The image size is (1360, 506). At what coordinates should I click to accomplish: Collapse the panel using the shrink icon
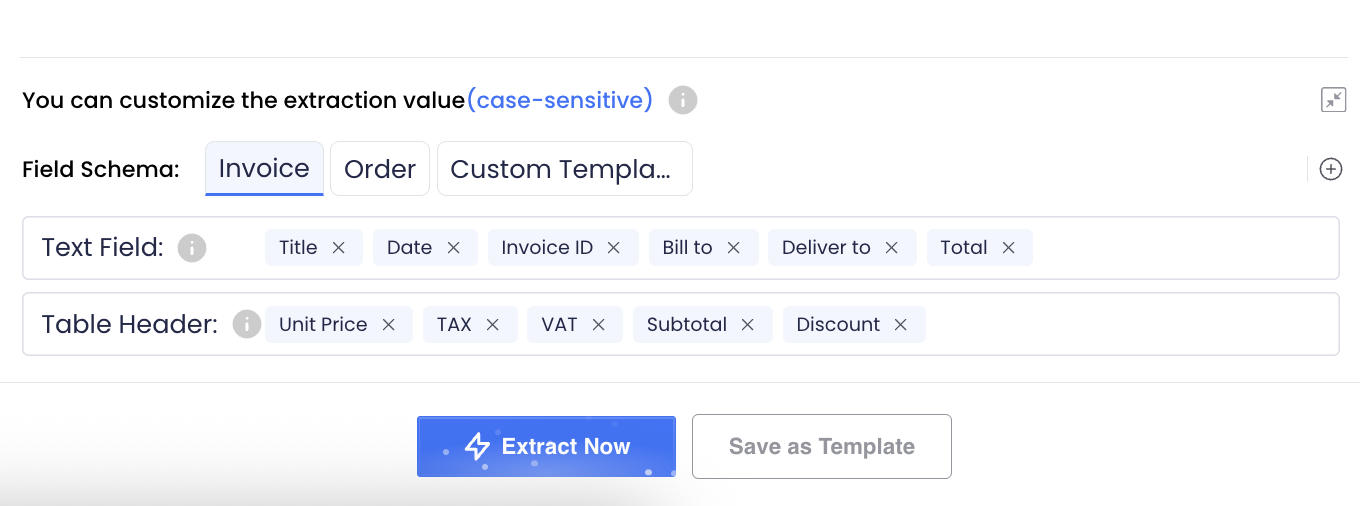click(1333, 100)
